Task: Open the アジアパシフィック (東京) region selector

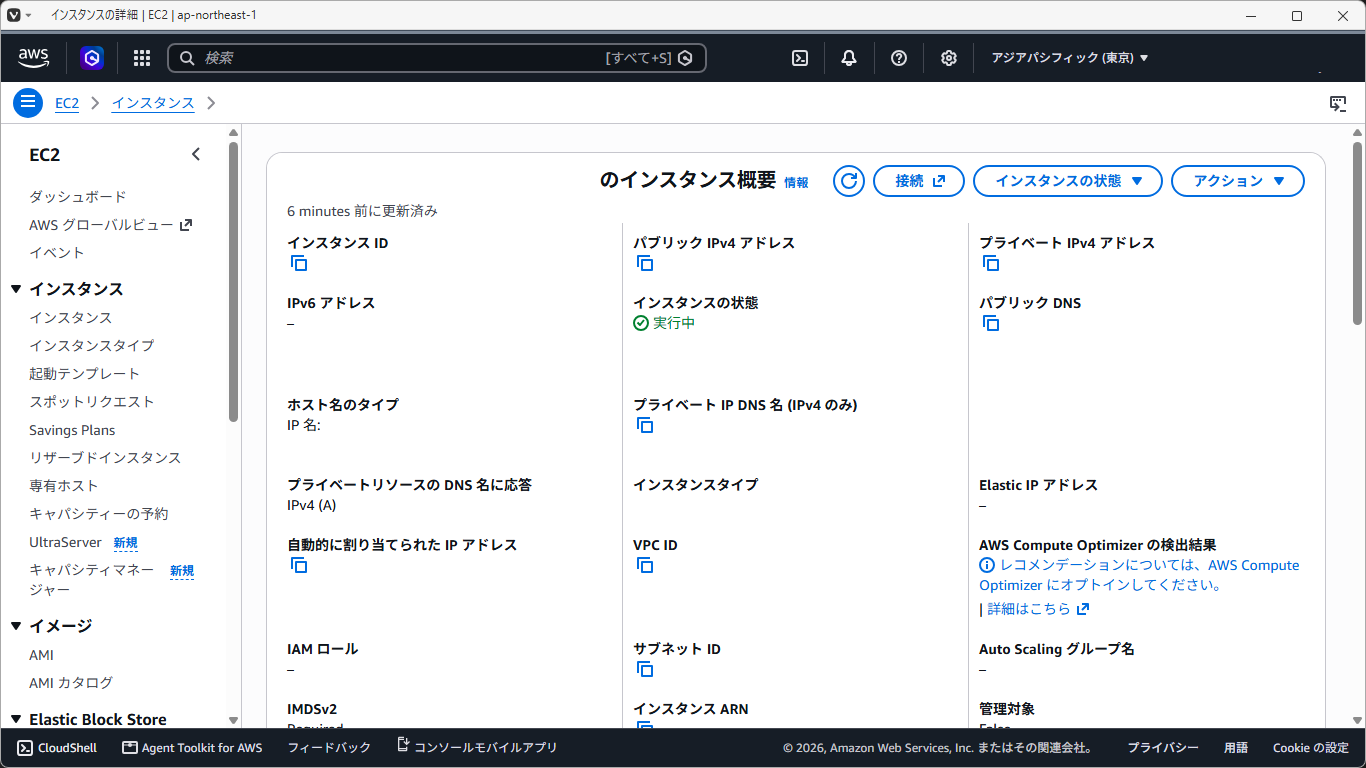Action: click(x=1070, y=58)
